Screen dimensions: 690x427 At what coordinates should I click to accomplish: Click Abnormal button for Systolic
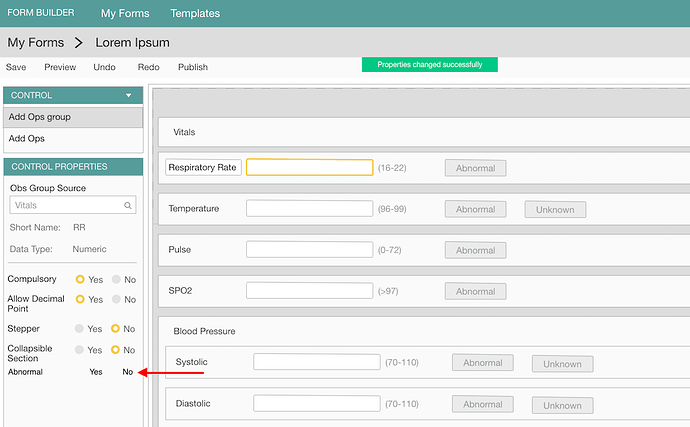(x=483, y=363)
